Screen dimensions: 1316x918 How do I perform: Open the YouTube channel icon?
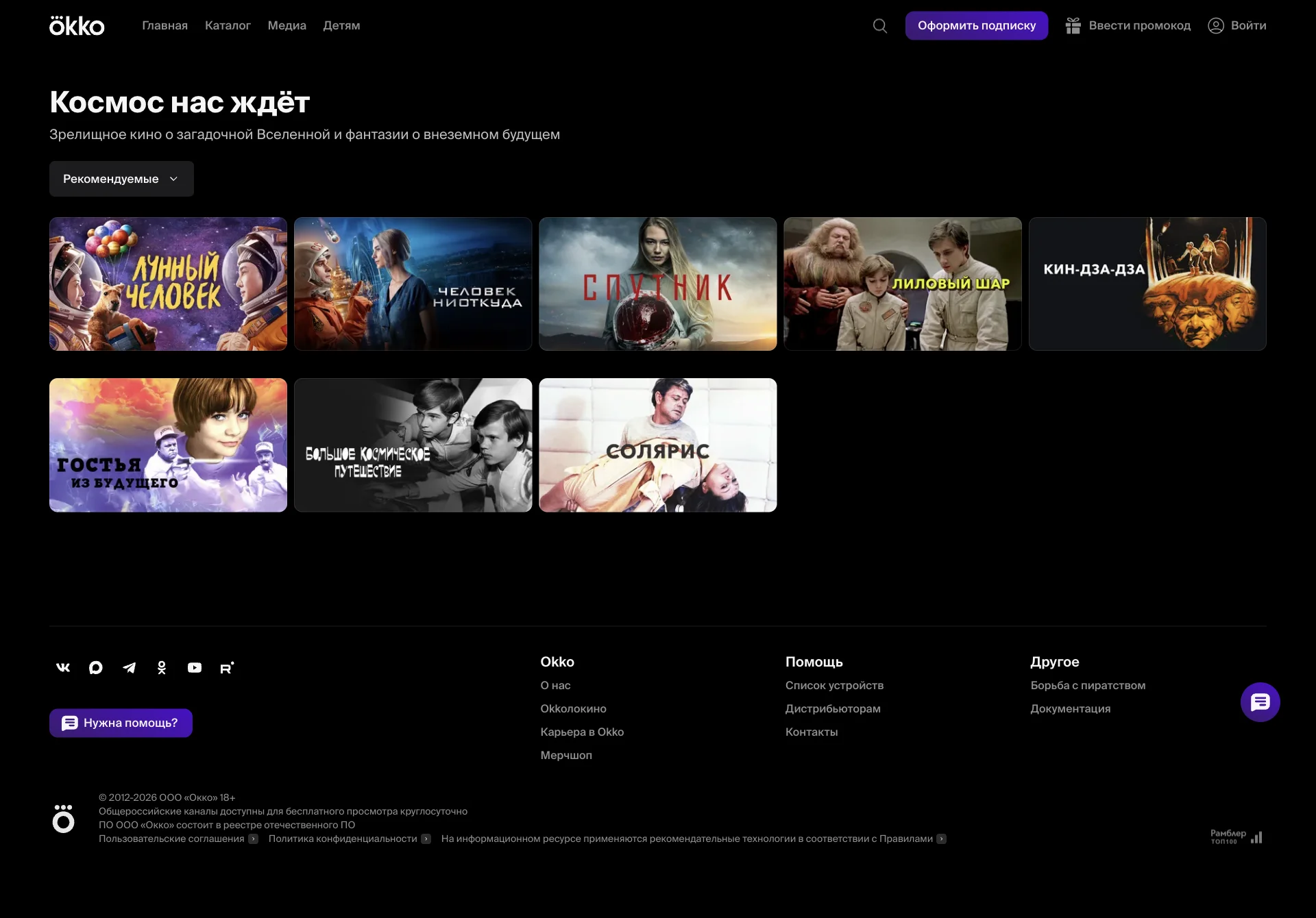(x=195, y=667)
